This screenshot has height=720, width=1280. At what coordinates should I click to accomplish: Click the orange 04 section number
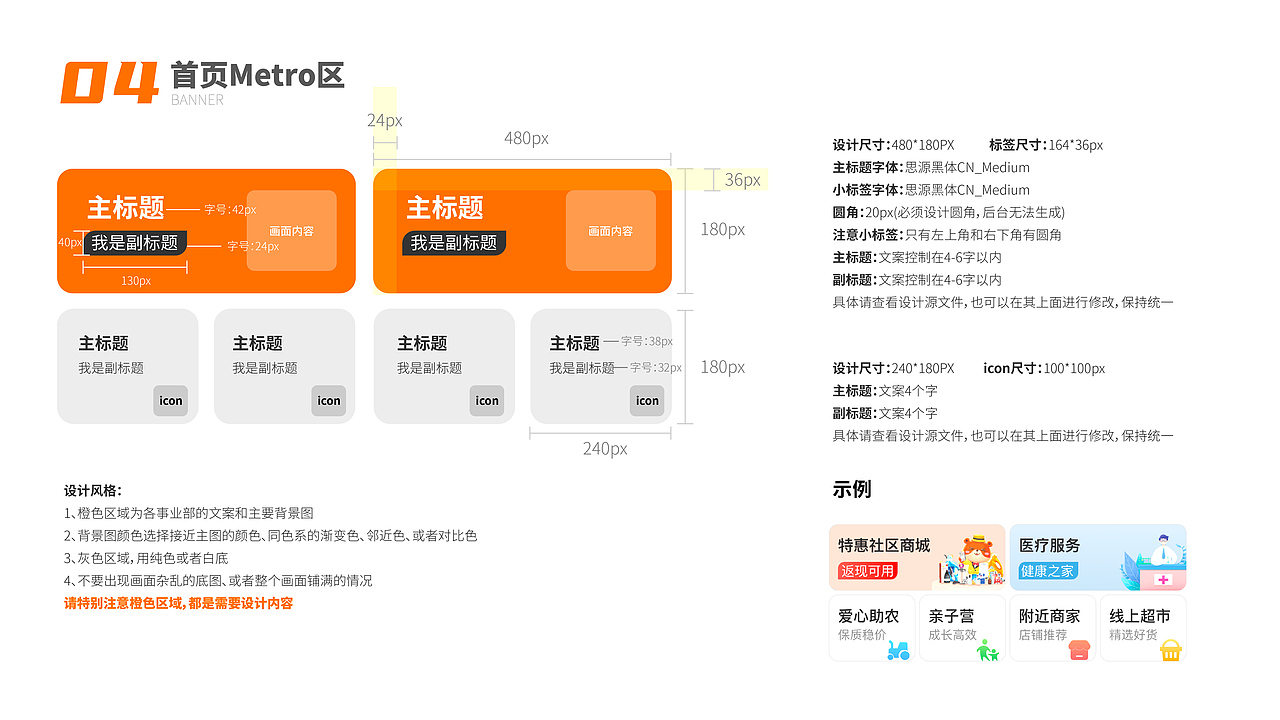click(110, 82)
